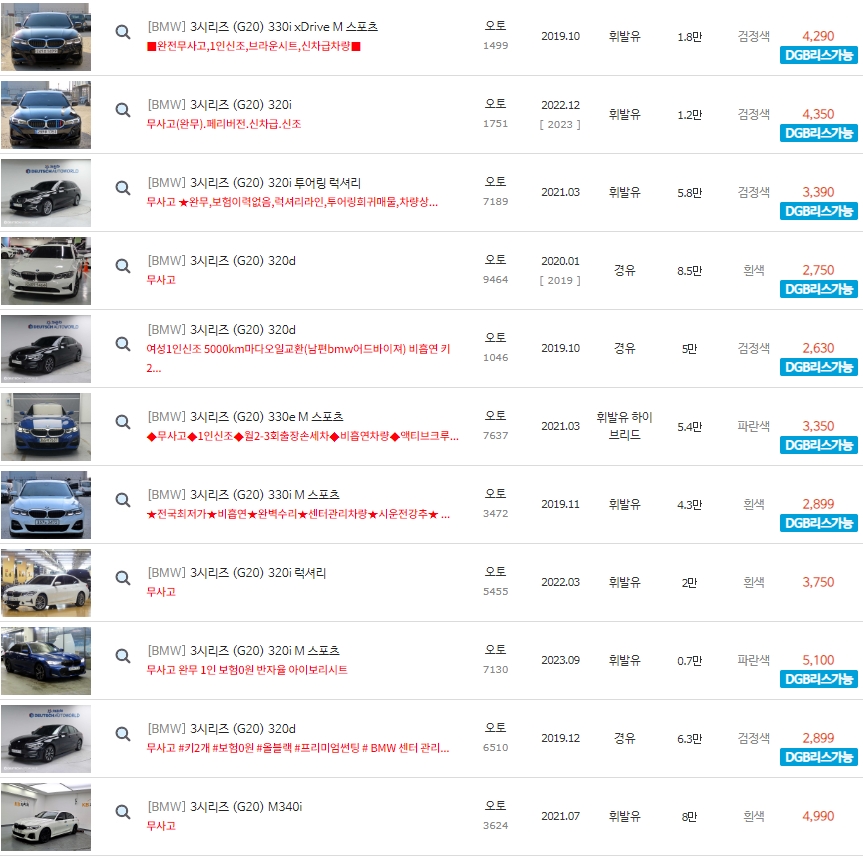This screenshot has height=857, width=863.
Task: Click magnifier beside 330i M 스포츠 listing
Action: coord(123,500)
